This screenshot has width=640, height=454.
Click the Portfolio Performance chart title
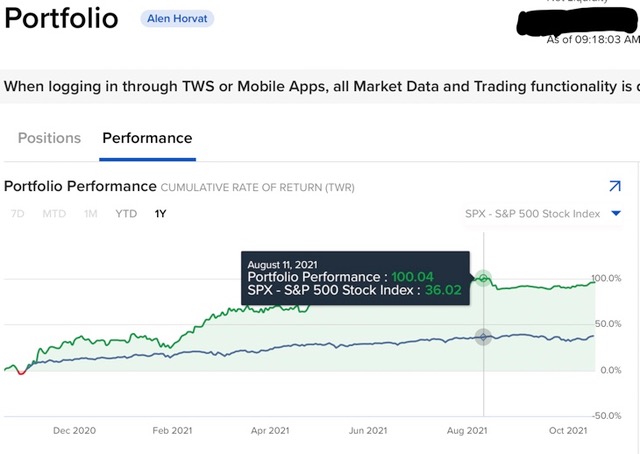click(x=80, y=186)
